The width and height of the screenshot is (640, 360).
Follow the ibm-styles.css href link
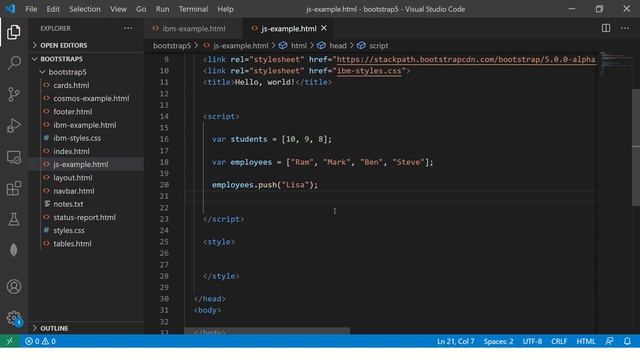(x=369, y=71)
